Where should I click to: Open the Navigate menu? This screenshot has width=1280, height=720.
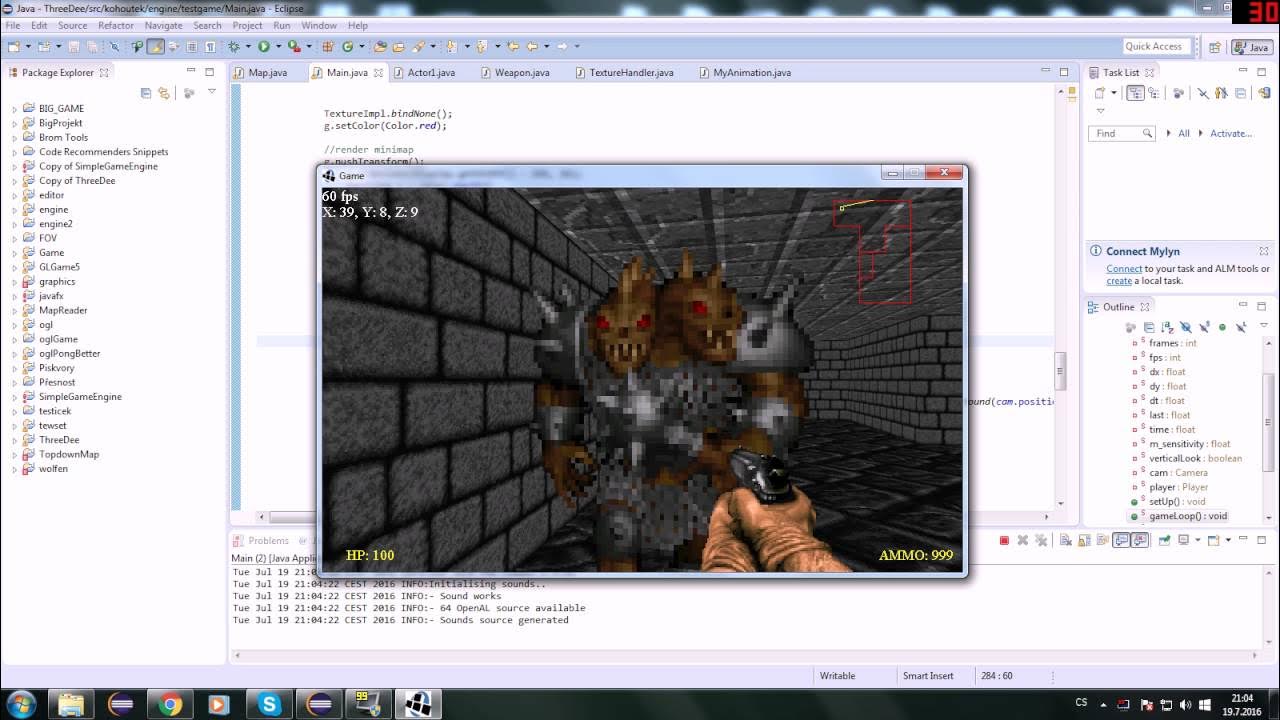[163, 25]
